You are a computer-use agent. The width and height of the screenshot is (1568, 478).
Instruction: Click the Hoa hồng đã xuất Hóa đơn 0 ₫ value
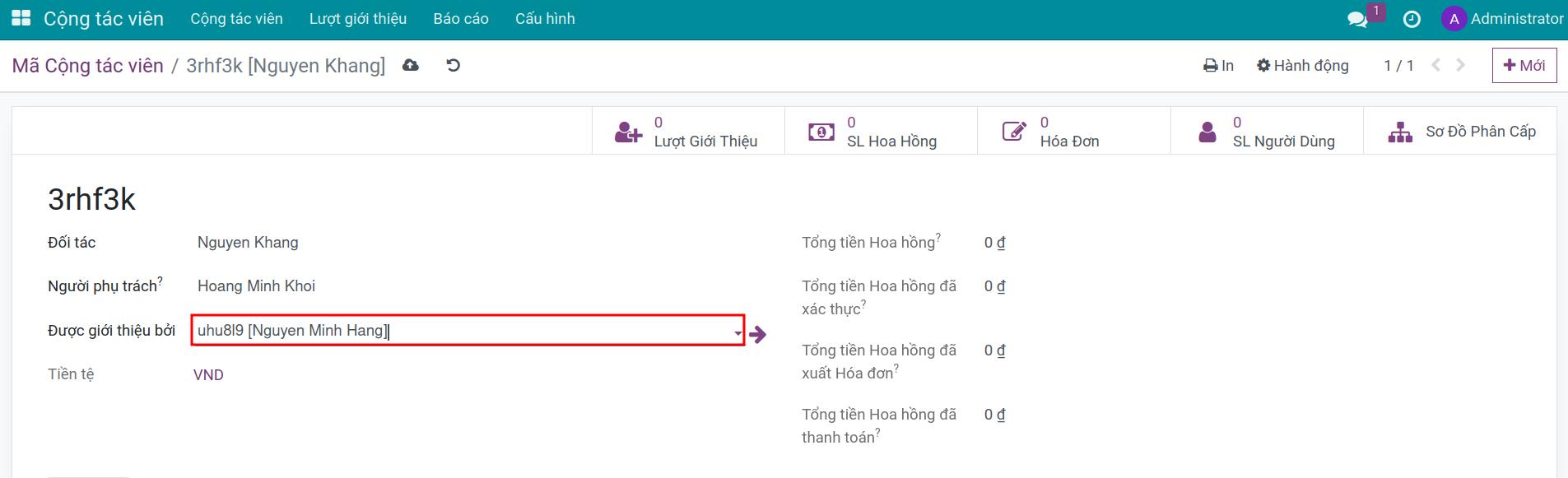[x=995, y=350]
